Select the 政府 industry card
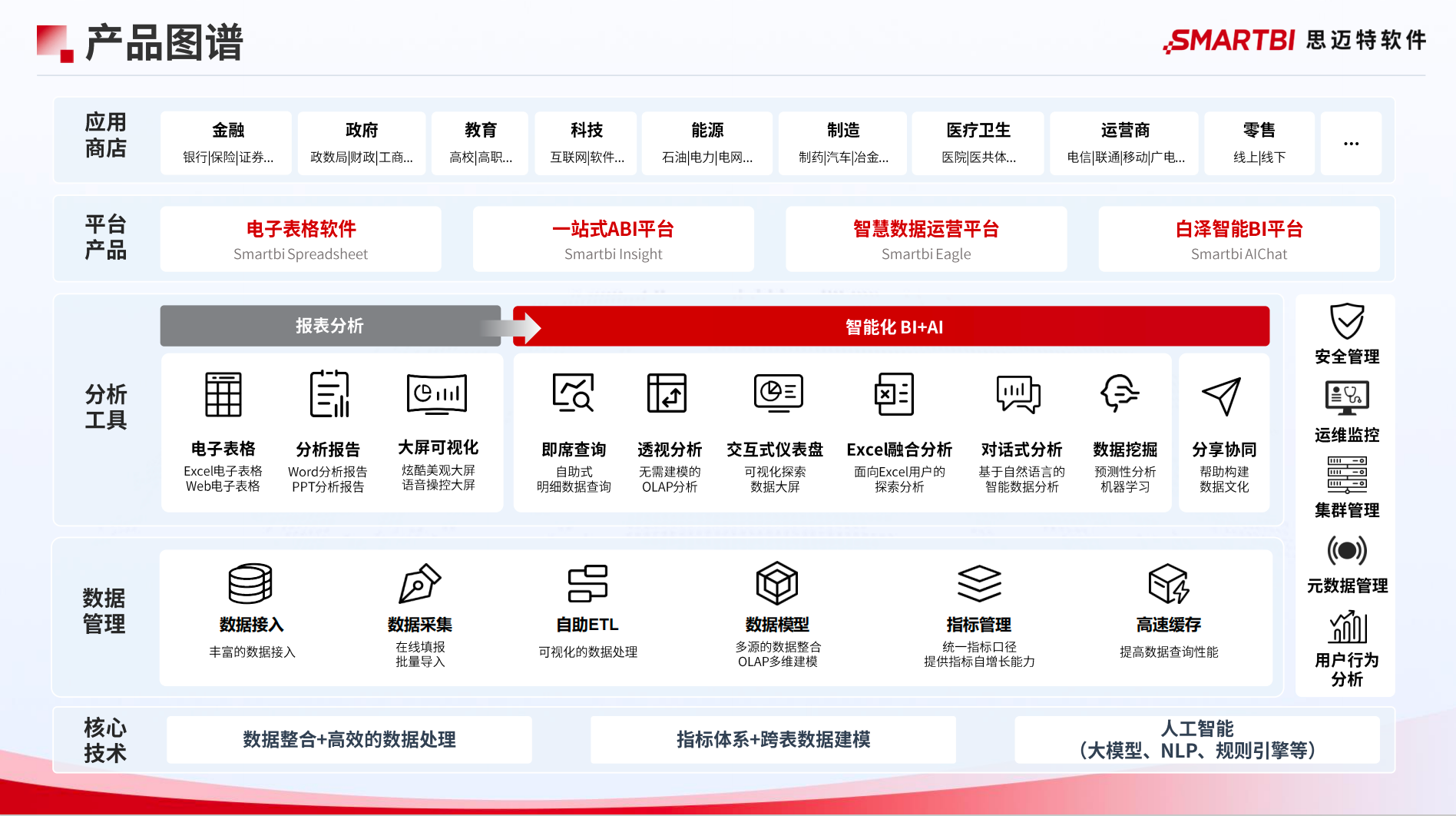This screenshot has height=816, width=1456. point(362,143)
